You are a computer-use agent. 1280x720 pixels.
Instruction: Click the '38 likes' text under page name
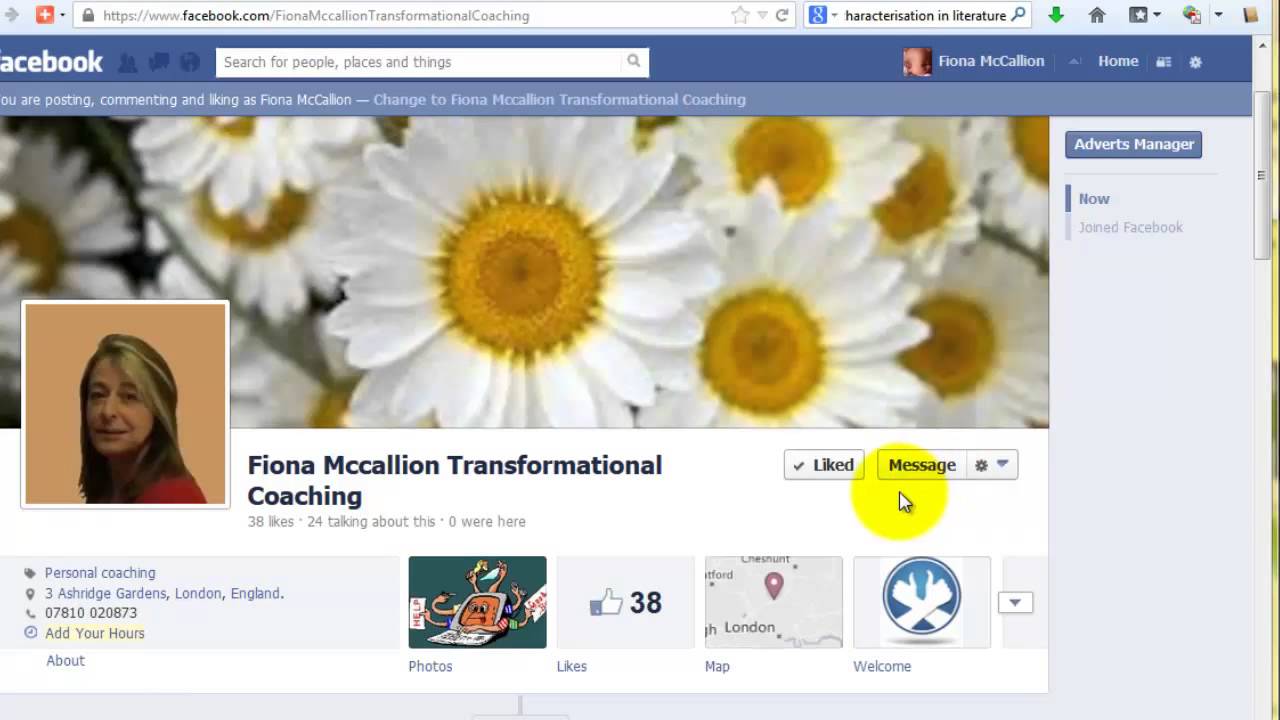[x=271, y=521]
